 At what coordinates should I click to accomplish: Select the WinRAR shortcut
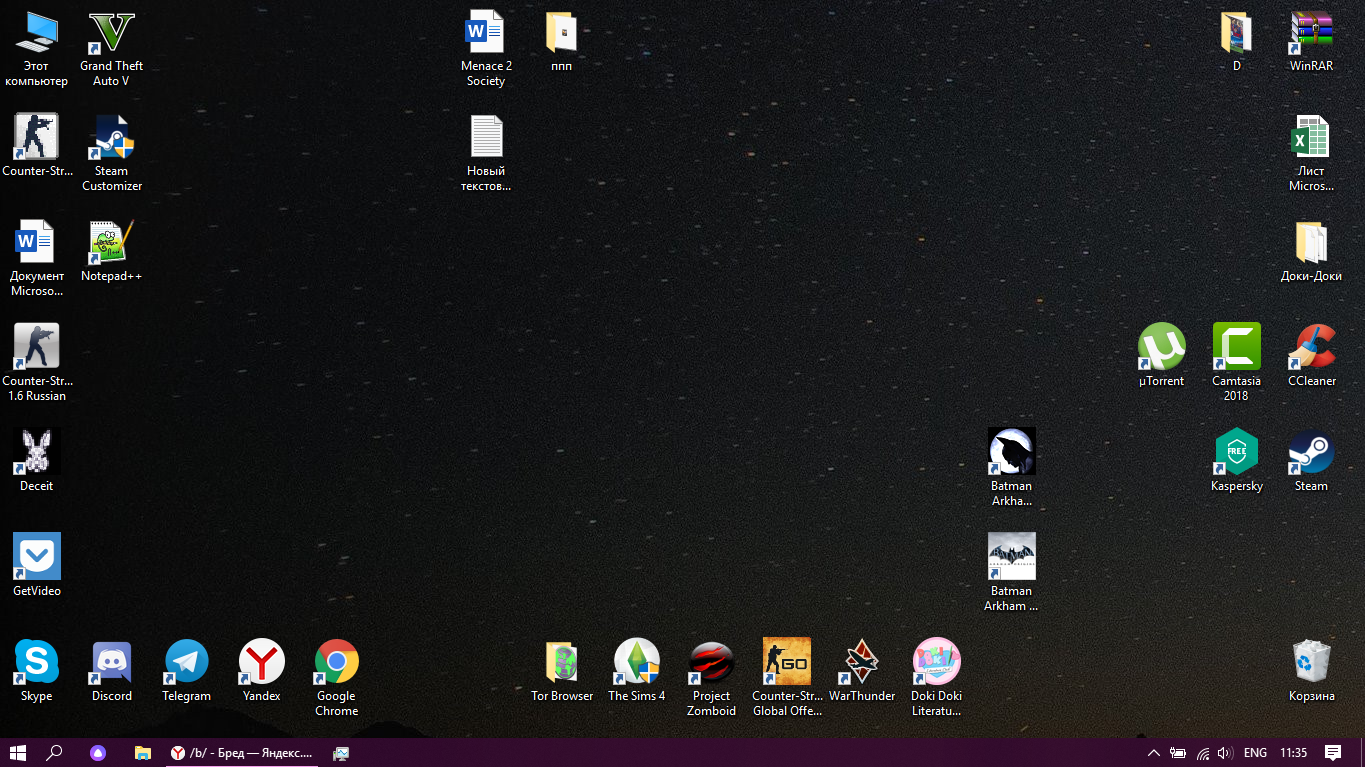coord(1311,41)
